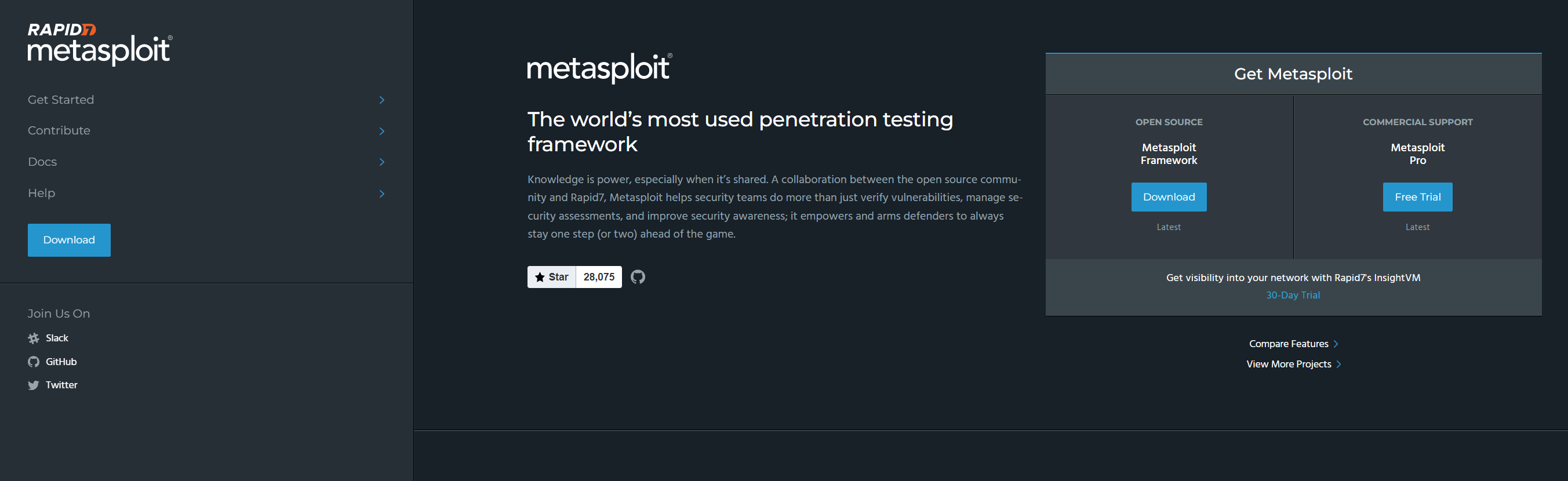1568x481 pixels.
Task: Open the Docs menu item
Action: (43, 162)
